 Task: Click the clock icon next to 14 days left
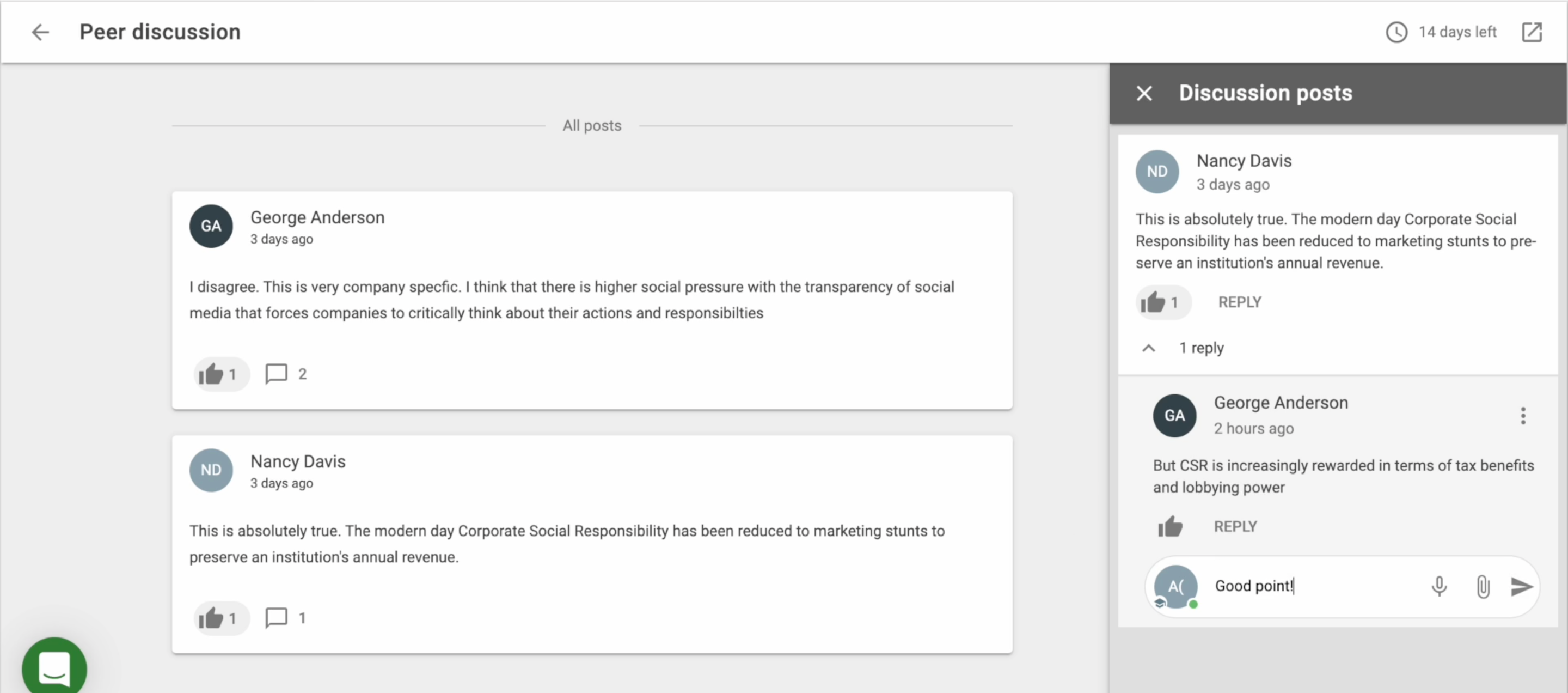[x=1396, y=32]
